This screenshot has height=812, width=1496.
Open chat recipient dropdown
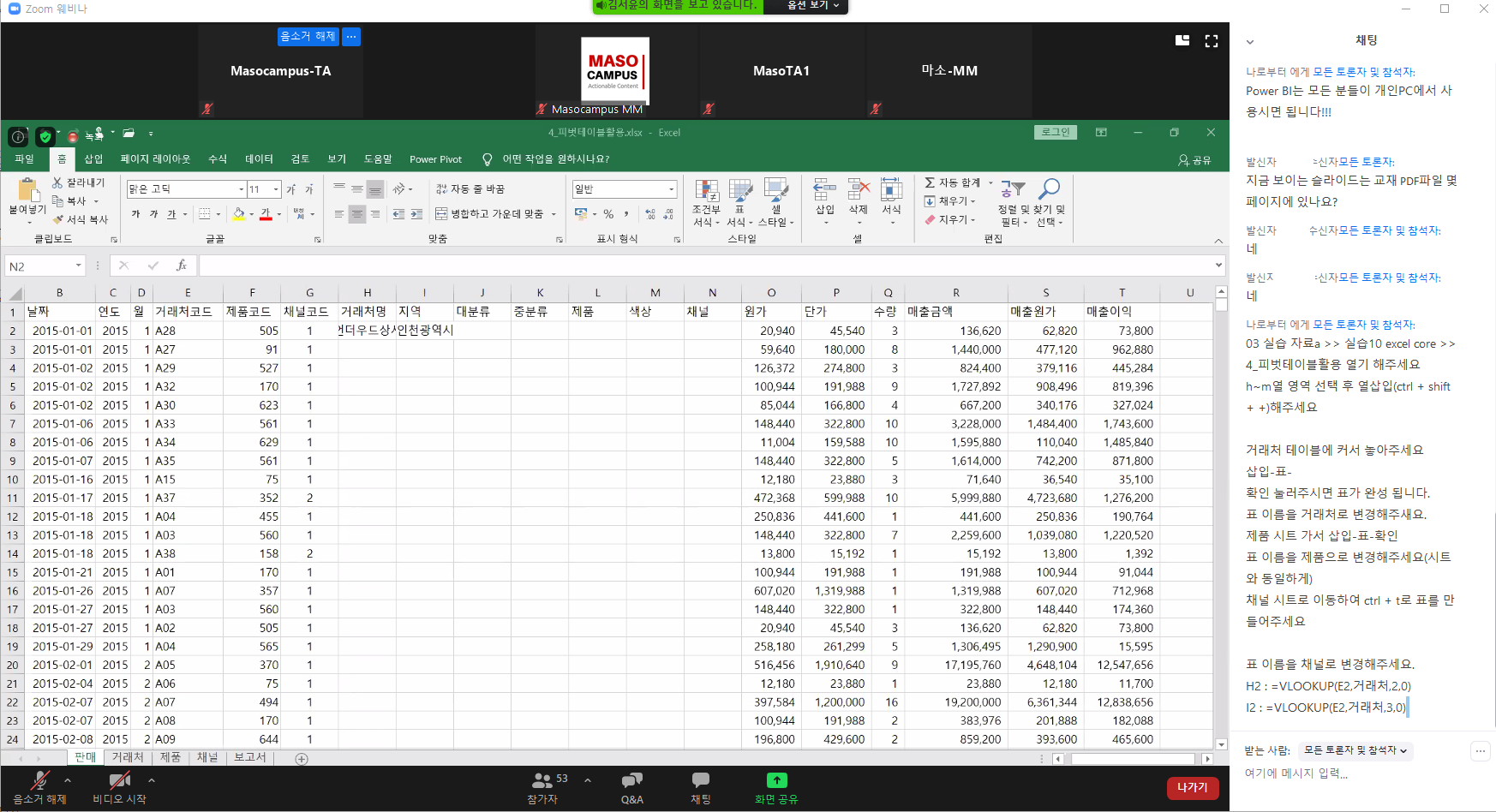[1355, 750]
